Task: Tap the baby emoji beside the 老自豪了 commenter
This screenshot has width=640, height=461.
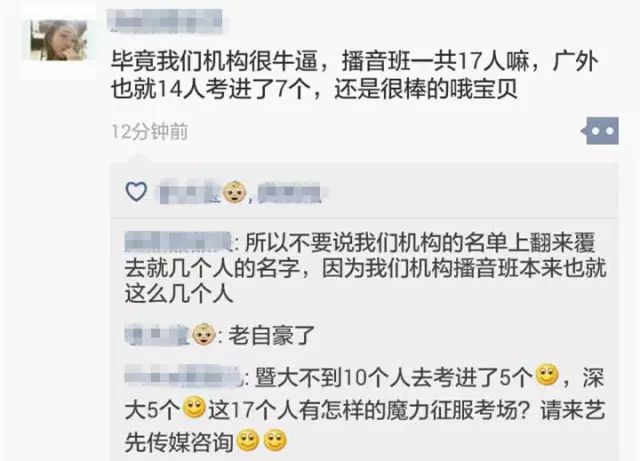Action: [204, 335]
